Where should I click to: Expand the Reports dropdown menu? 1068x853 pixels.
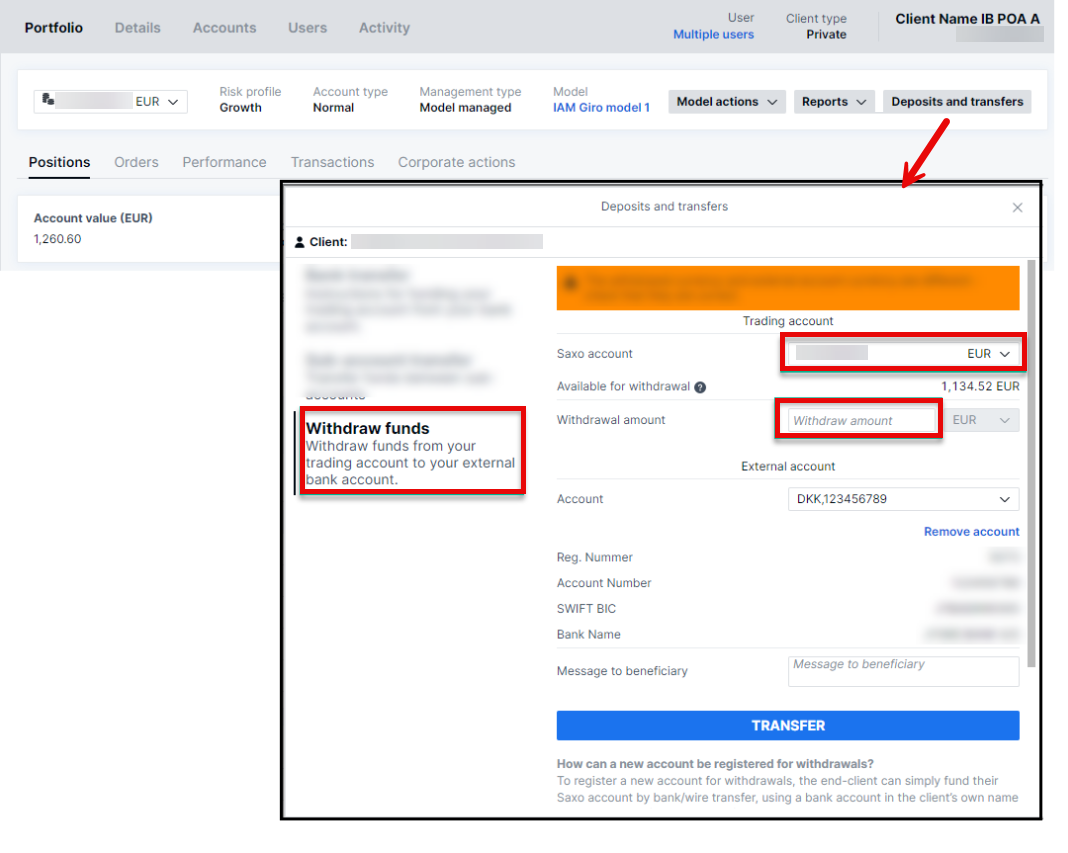834,102
